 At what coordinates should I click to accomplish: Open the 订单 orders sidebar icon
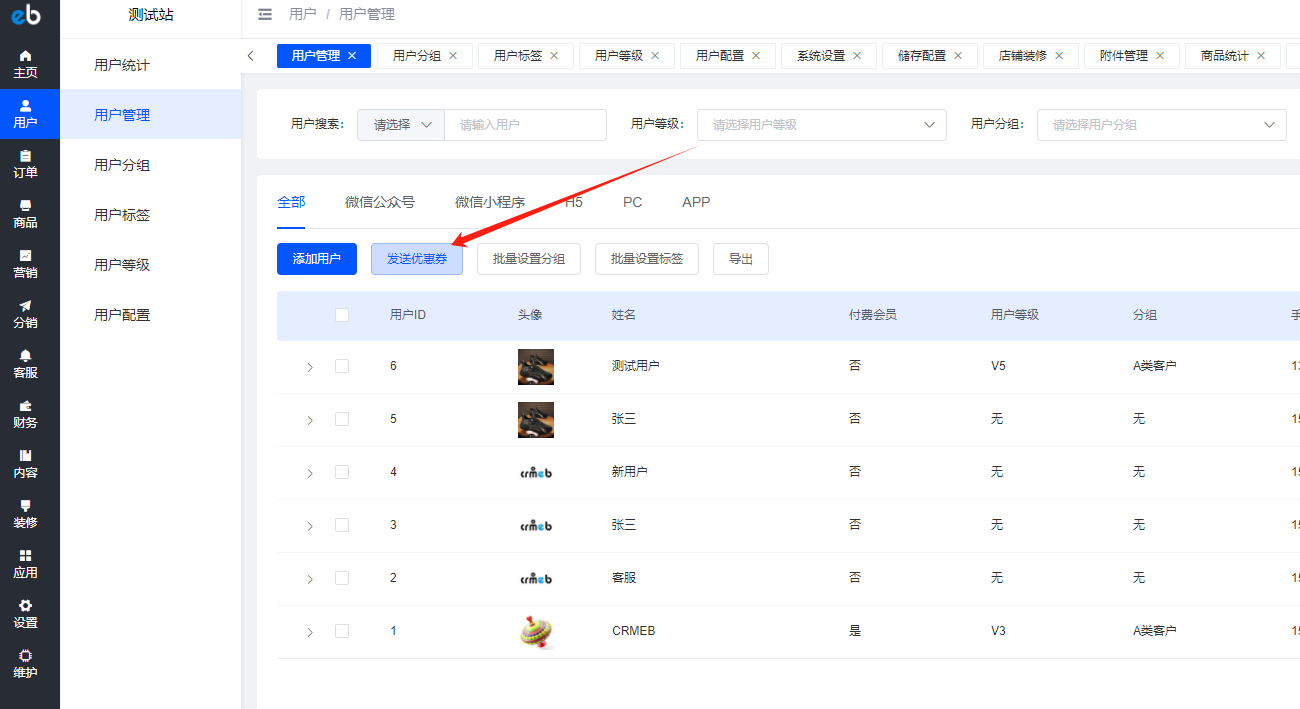pos(26,163)
